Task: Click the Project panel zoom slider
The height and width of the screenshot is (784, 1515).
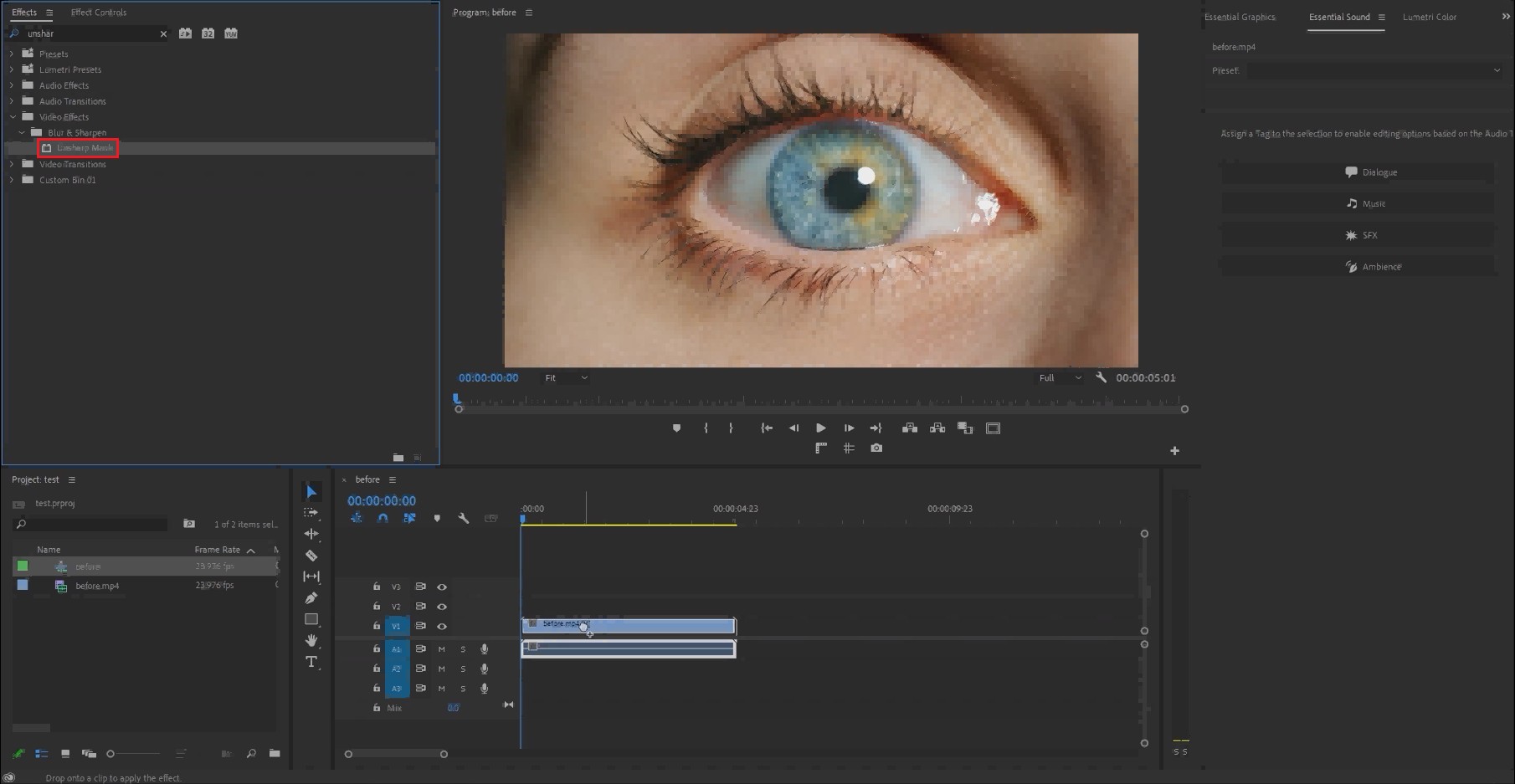Action: [138, 754]
